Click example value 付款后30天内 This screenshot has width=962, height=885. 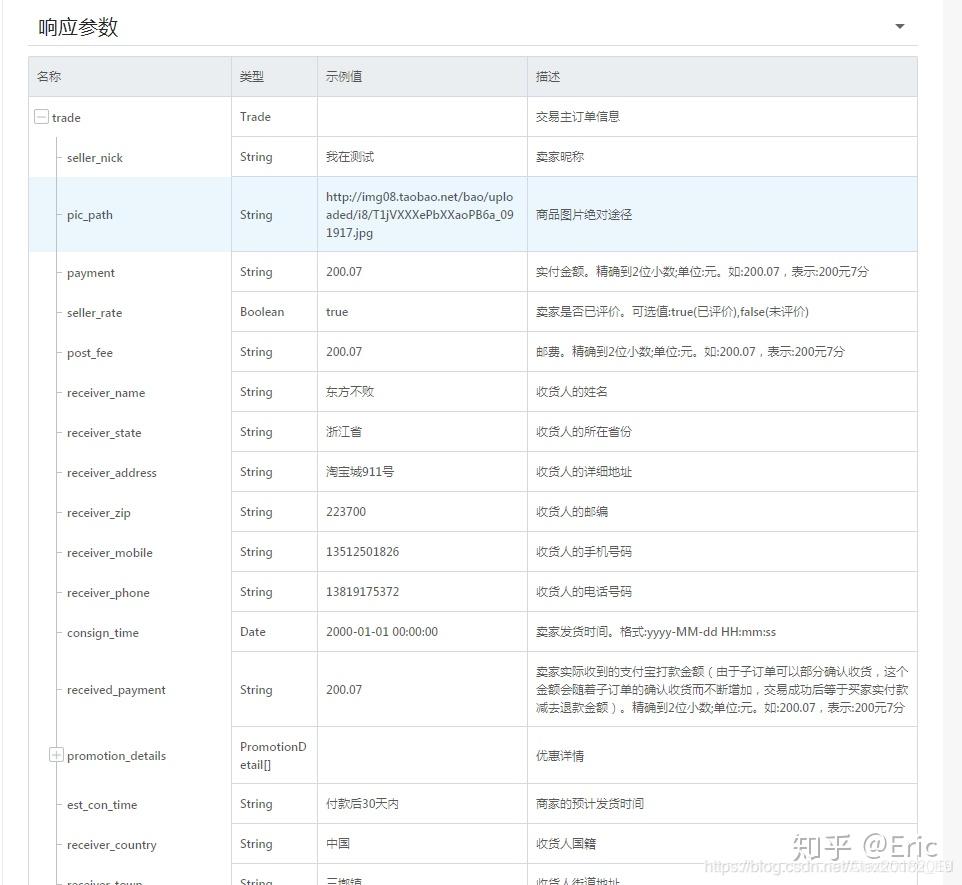tap(362, 803)
